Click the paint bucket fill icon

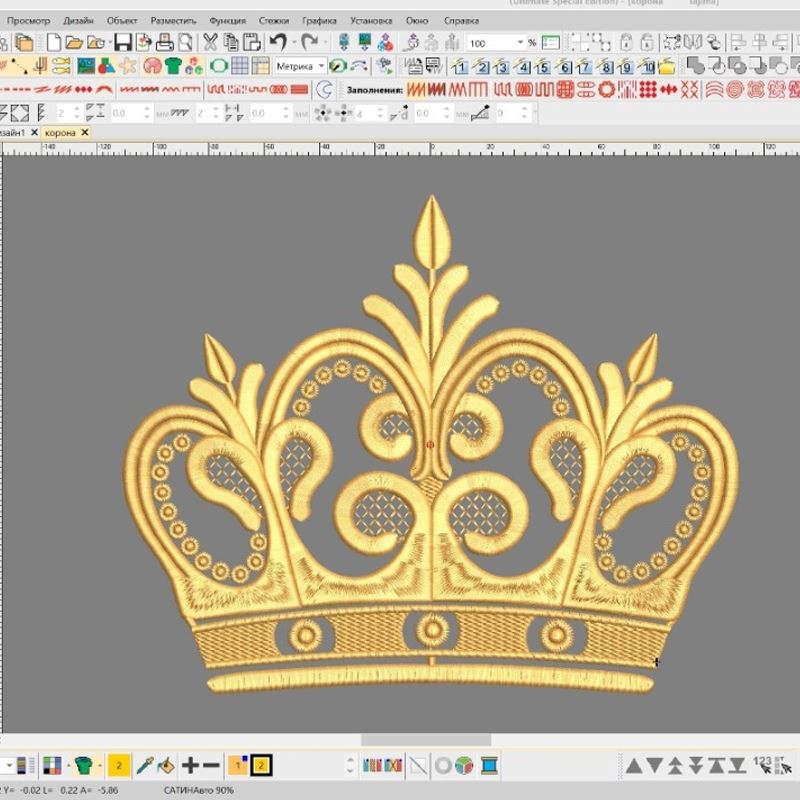(166, 765)
